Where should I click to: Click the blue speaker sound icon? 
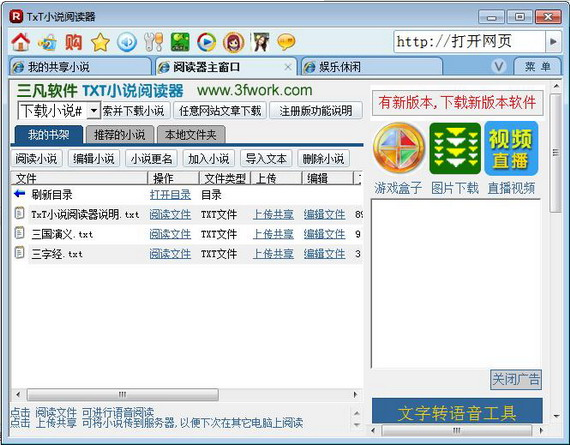click(x=127, y=42)
